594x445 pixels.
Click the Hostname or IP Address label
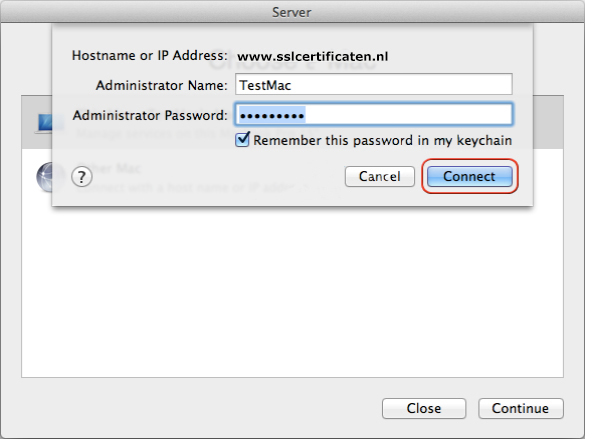(x=152, y=56)
